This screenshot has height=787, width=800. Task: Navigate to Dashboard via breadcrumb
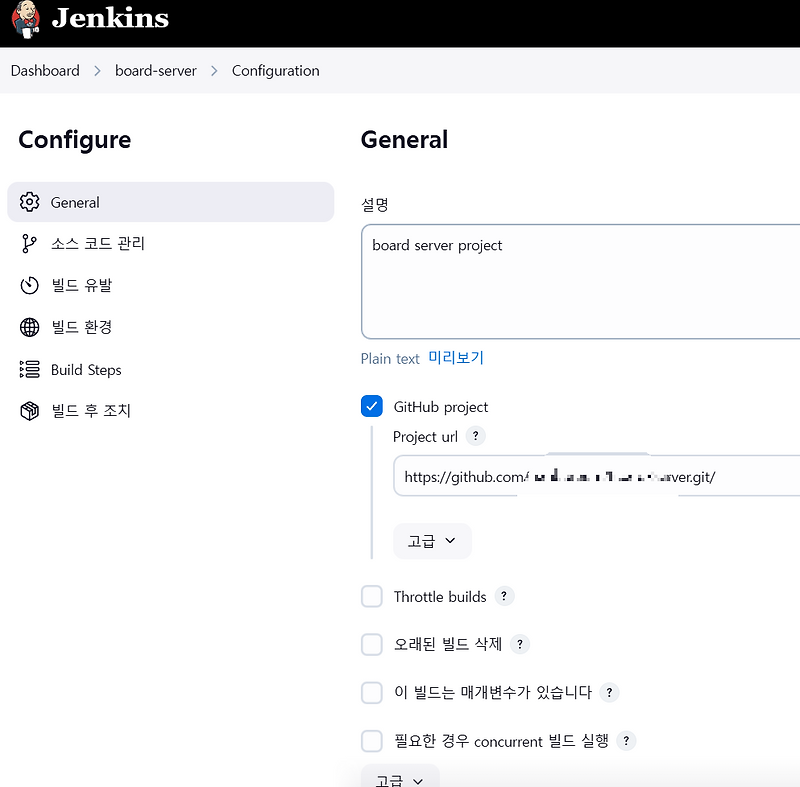pos(45,70)
